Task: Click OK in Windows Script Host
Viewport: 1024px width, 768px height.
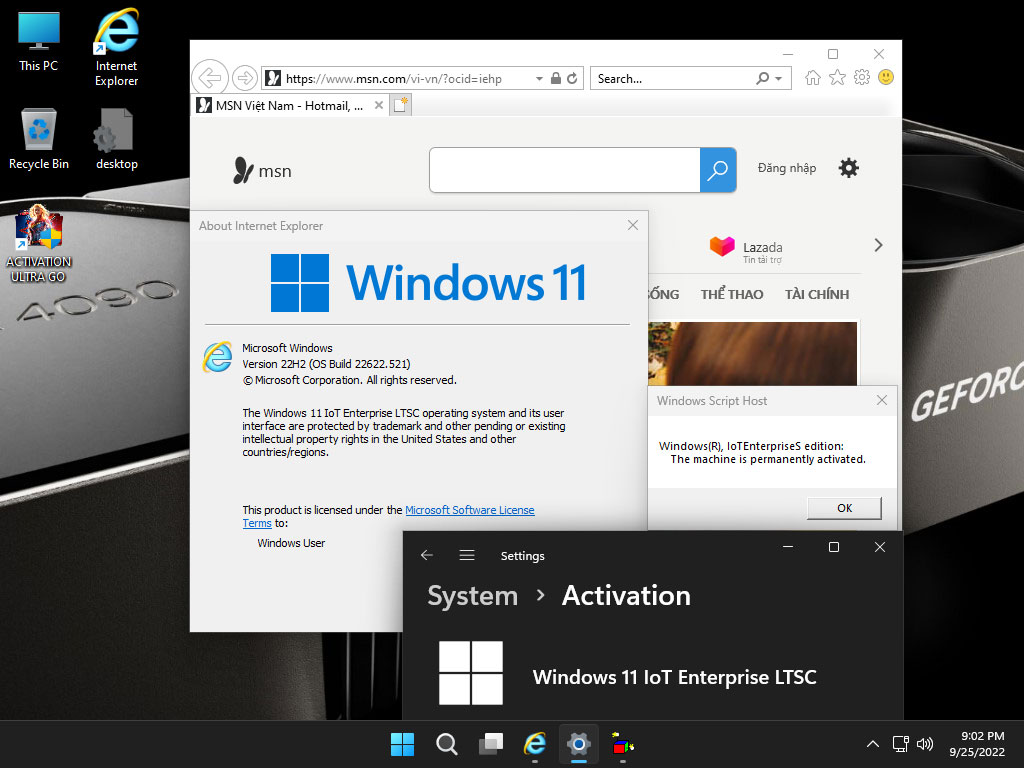Action: [x=844, y=508]
